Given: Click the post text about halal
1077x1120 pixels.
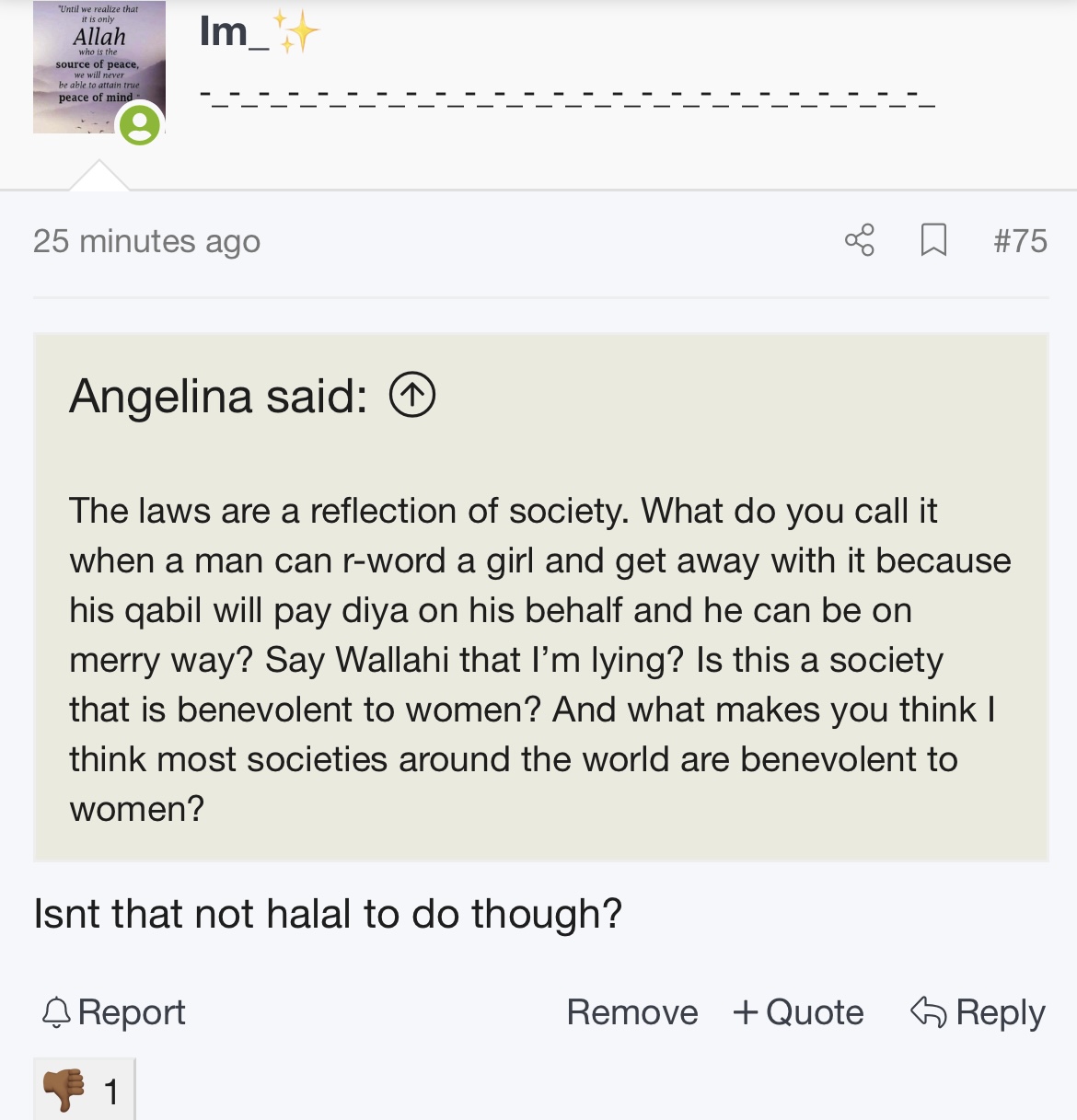Looking at the screenshot, I should [x=328, y=914].
